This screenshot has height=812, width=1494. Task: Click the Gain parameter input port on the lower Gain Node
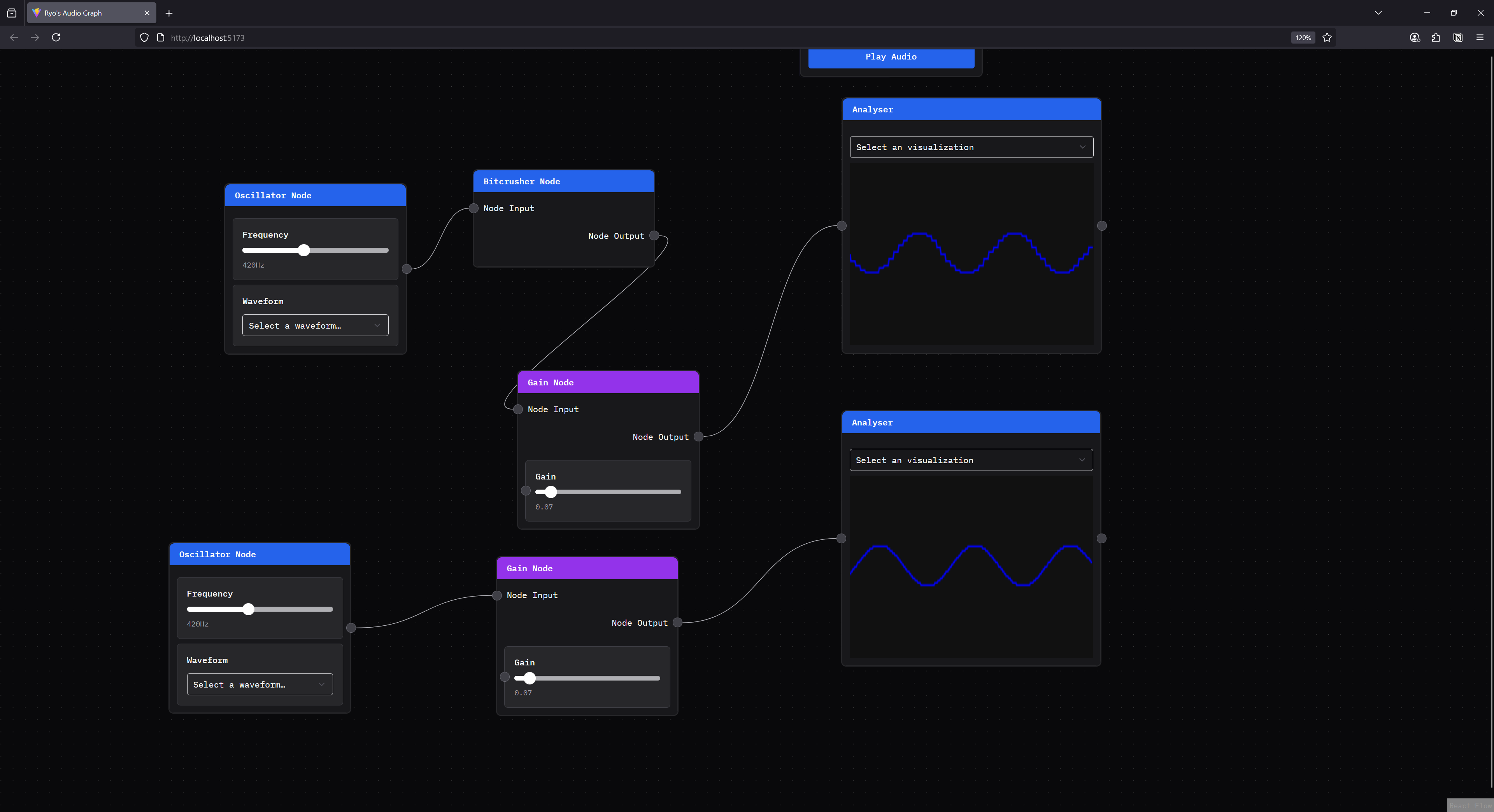coord(505,677)
